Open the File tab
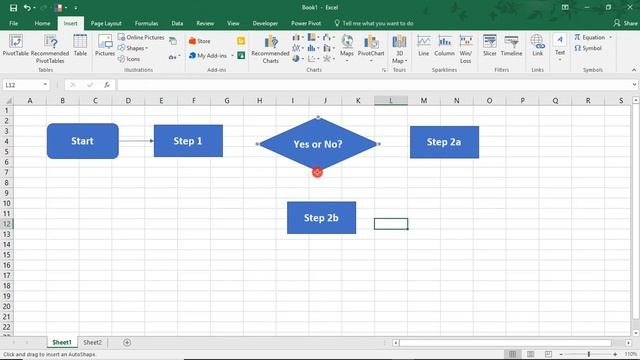Screen dimensions: 640x360 pyautogui.click(x=13, y=24)
